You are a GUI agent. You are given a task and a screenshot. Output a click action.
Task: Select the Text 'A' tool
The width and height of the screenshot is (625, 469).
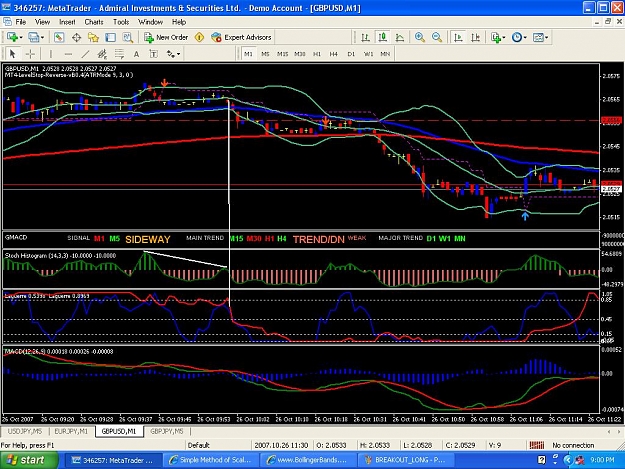136,54
